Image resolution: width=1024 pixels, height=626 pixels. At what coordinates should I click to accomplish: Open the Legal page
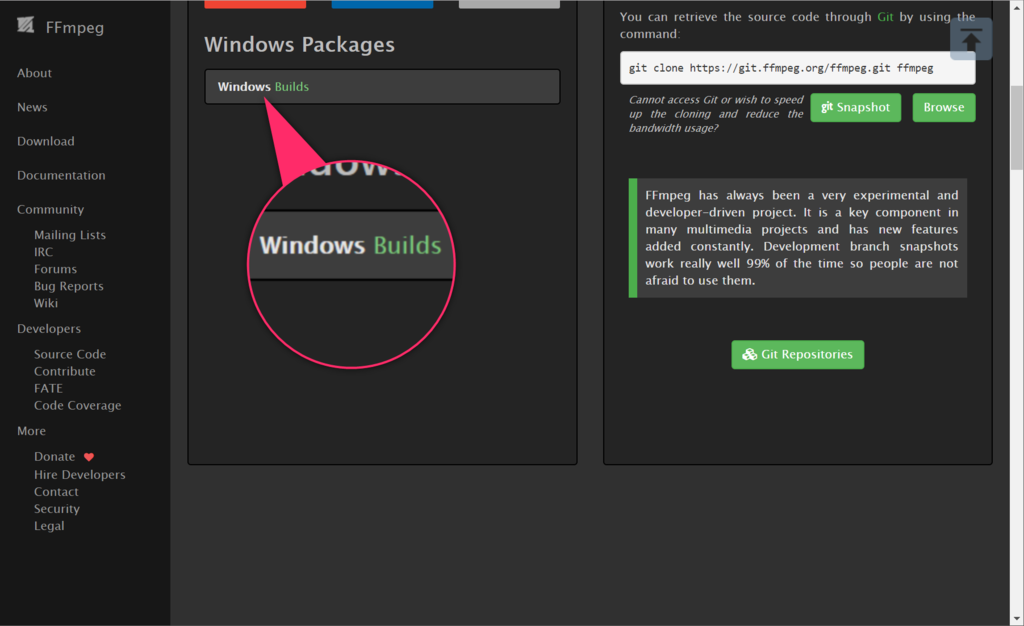[49, 525]
